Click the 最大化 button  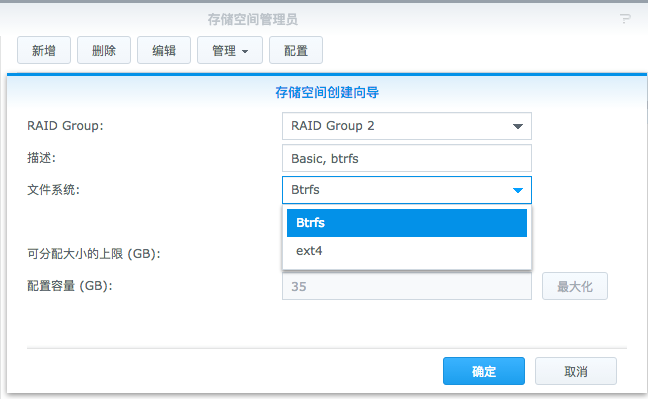click(x=574, y=286)
